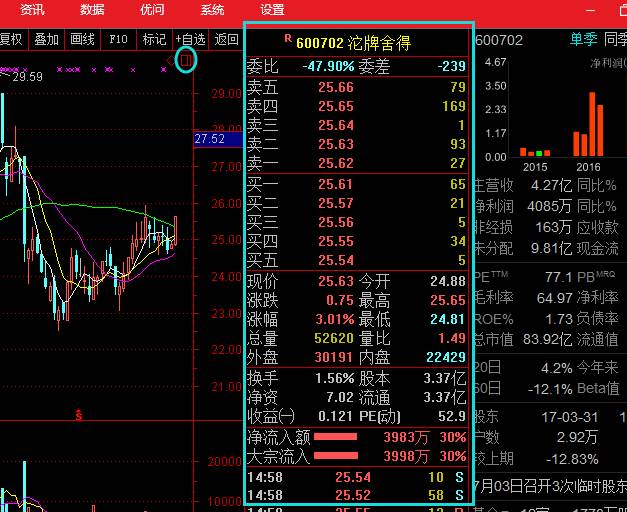Click the red diamond marker beside circled icon
The image size is (627, 512).
point(171,62)
